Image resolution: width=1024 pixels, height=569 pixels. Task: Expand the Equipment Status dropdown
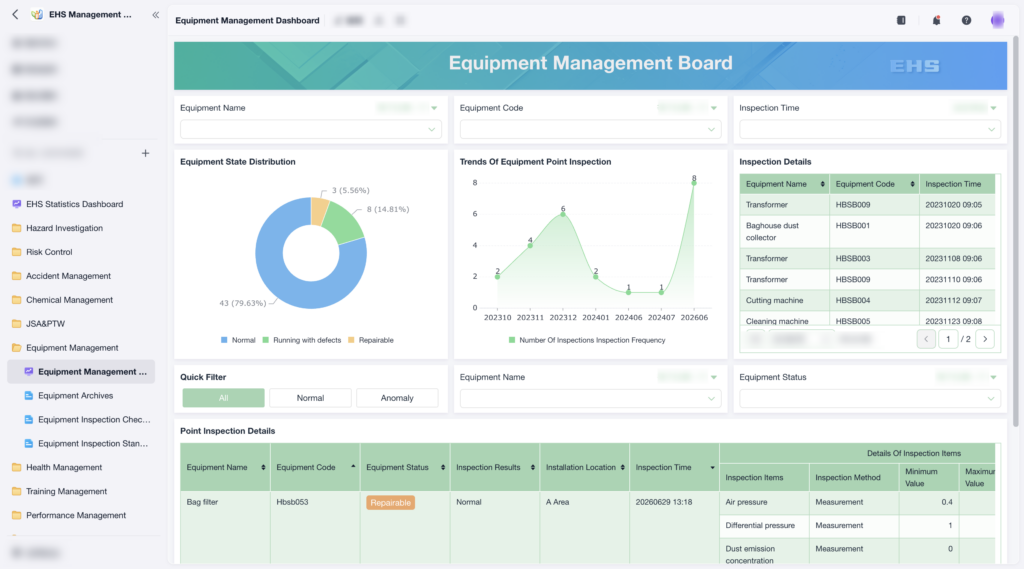(870, 398)
